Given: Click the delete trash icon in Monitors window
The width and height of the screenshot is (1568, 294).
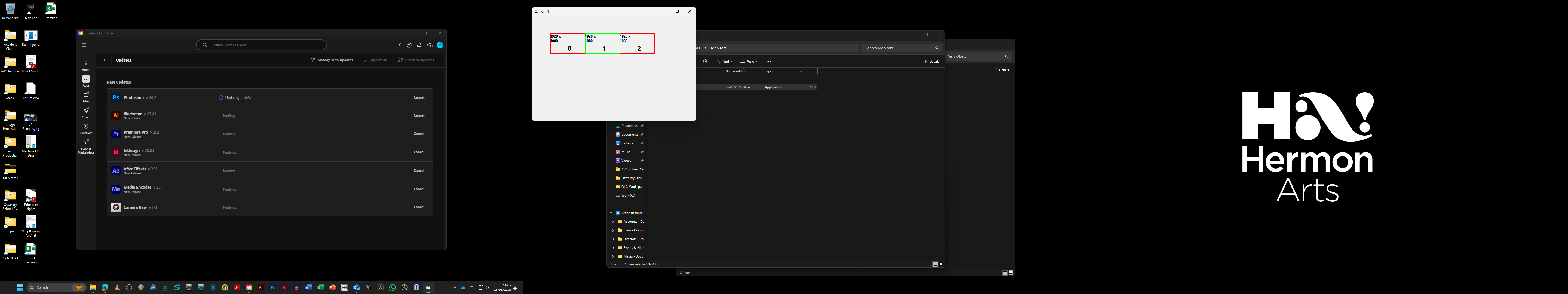Looking at the screenshot, I should (x=705, y=62).
